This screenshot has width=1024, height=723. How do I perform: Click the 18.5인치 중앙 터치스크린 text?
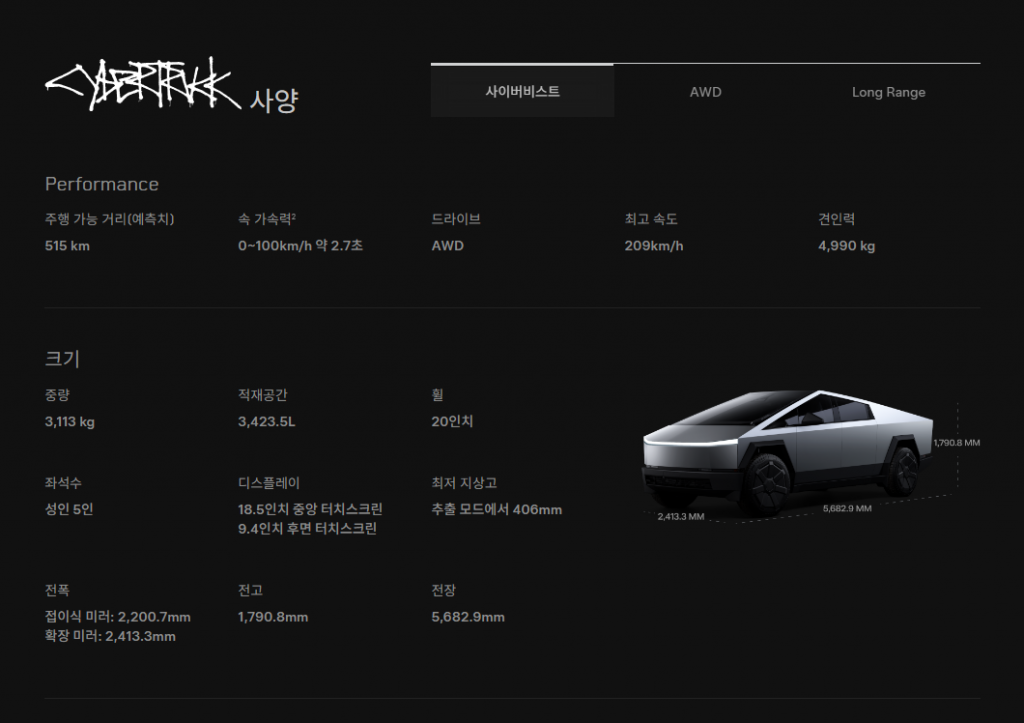[310, 509]
